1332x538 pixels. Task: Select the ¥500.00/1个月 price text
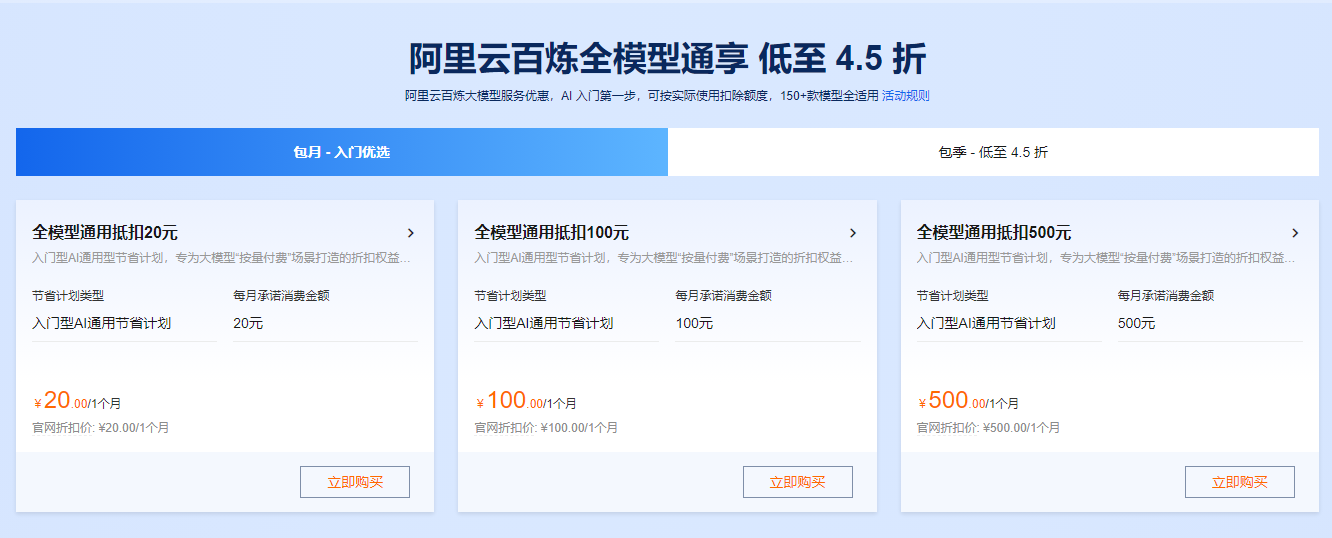968,402
